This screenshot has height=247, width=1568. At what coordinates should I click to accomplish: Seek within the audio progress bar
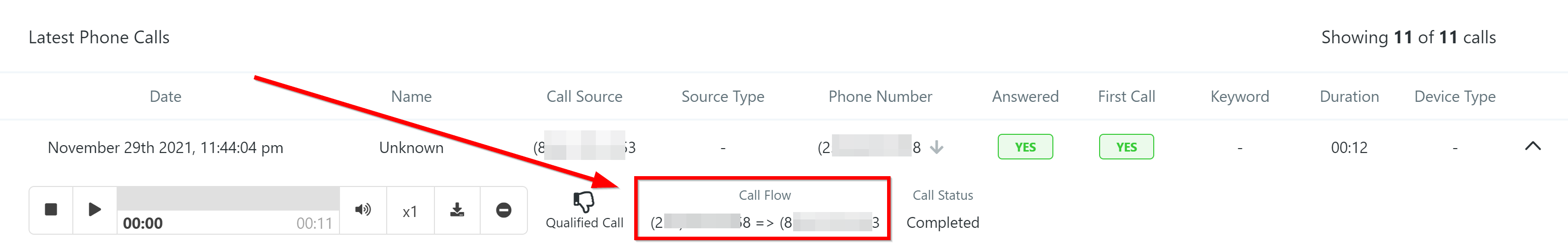point(228,199)
